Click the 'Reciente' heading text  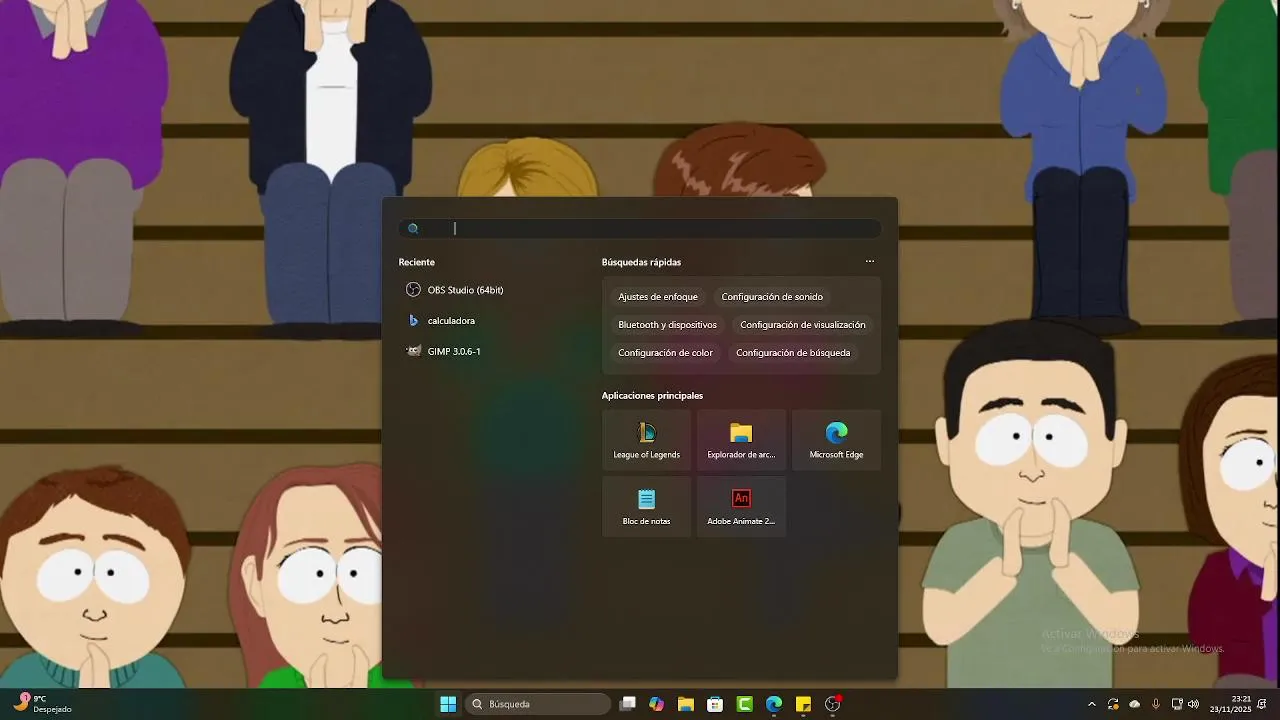(x=416, y=262)
